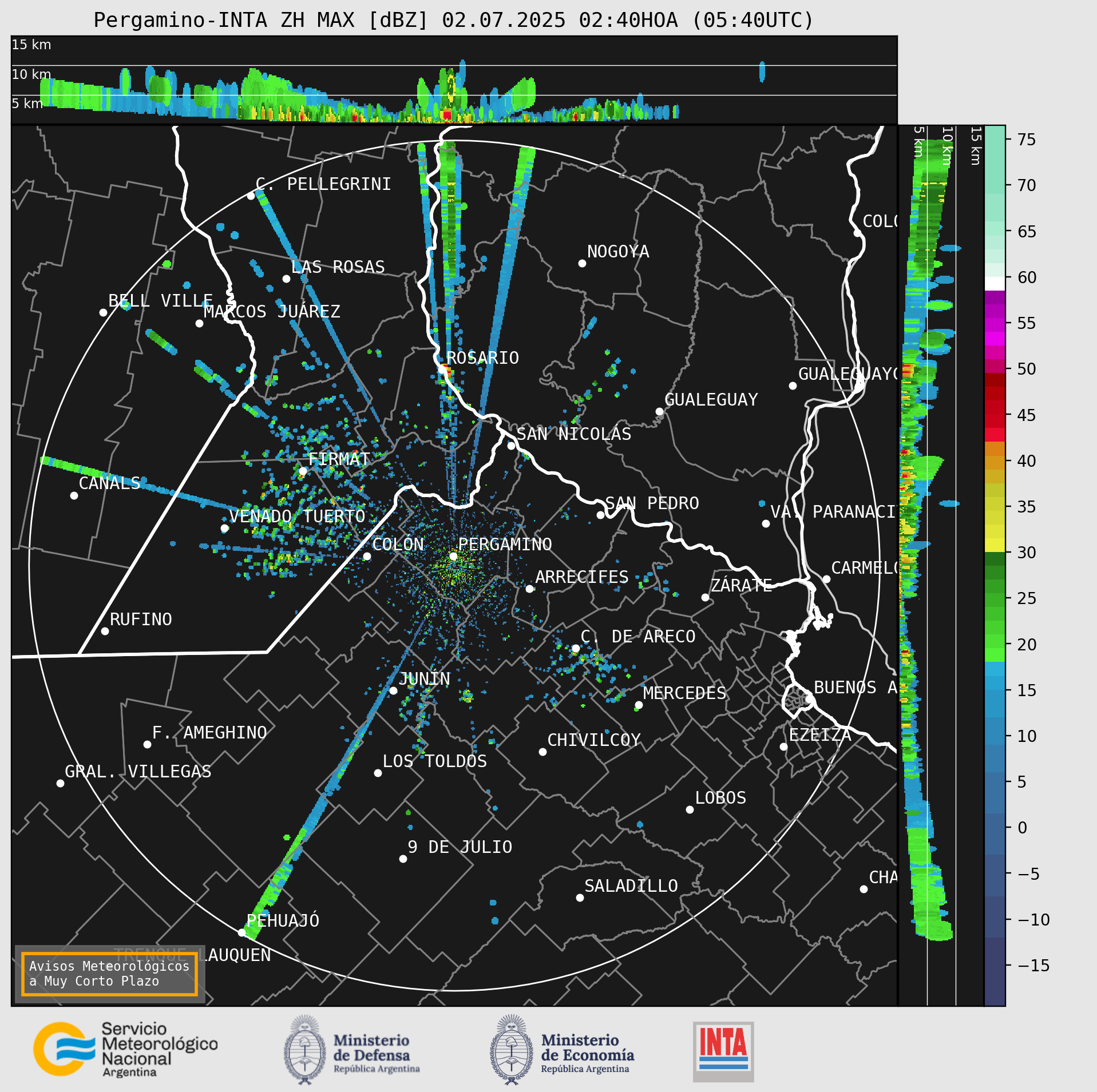Click the Arrecifes marker dot
The image size is (1097, 1092).
click(x=529, y=589)
